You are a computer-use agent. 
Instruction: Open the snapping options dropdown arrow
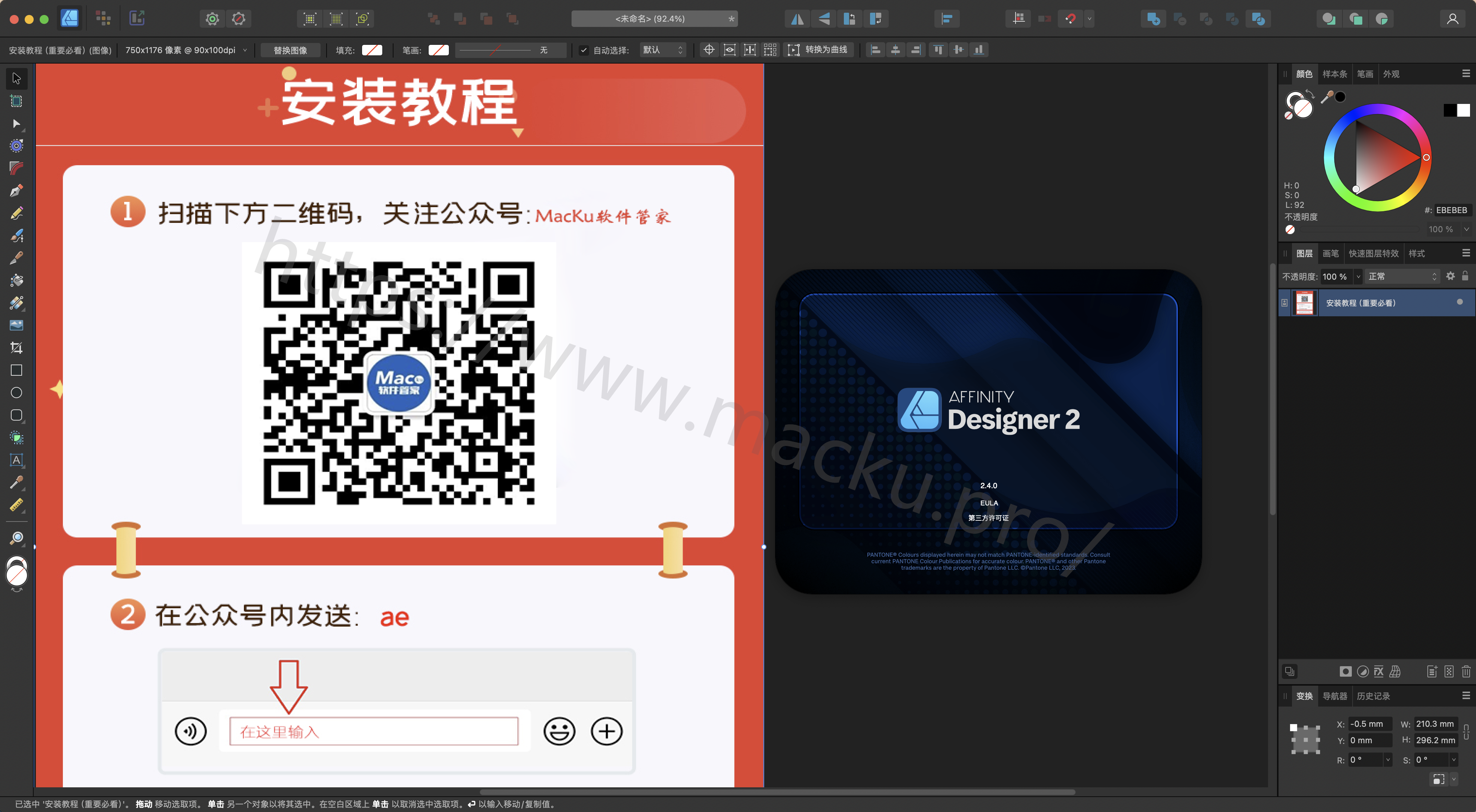1090,19
